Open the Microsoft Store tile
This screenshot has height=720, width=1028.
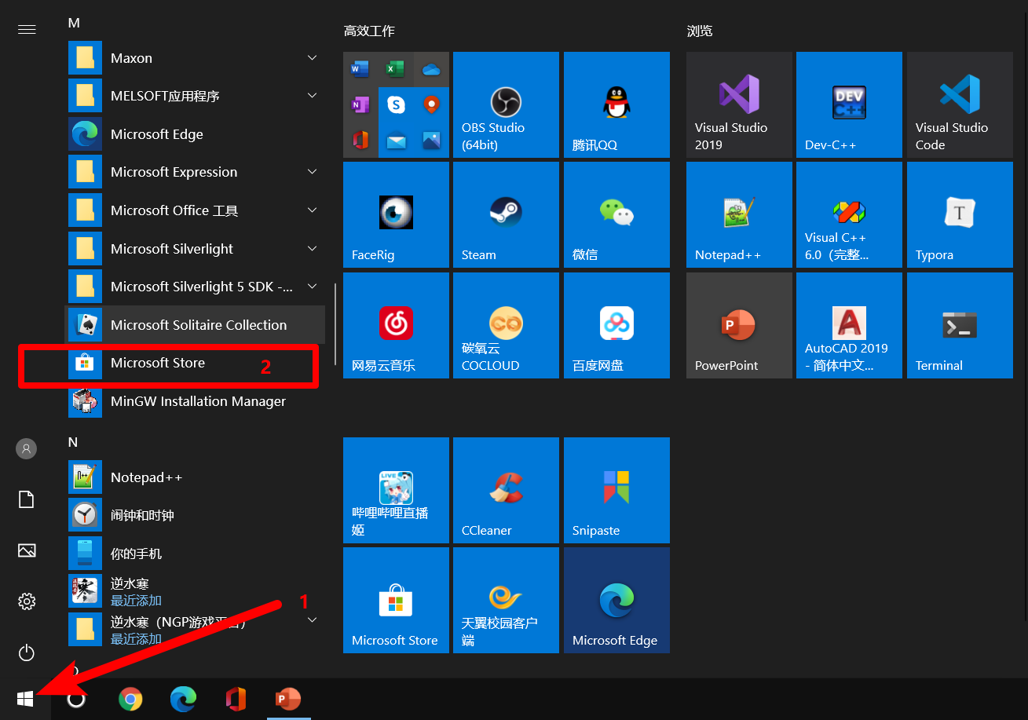click(x=396, y=600)
